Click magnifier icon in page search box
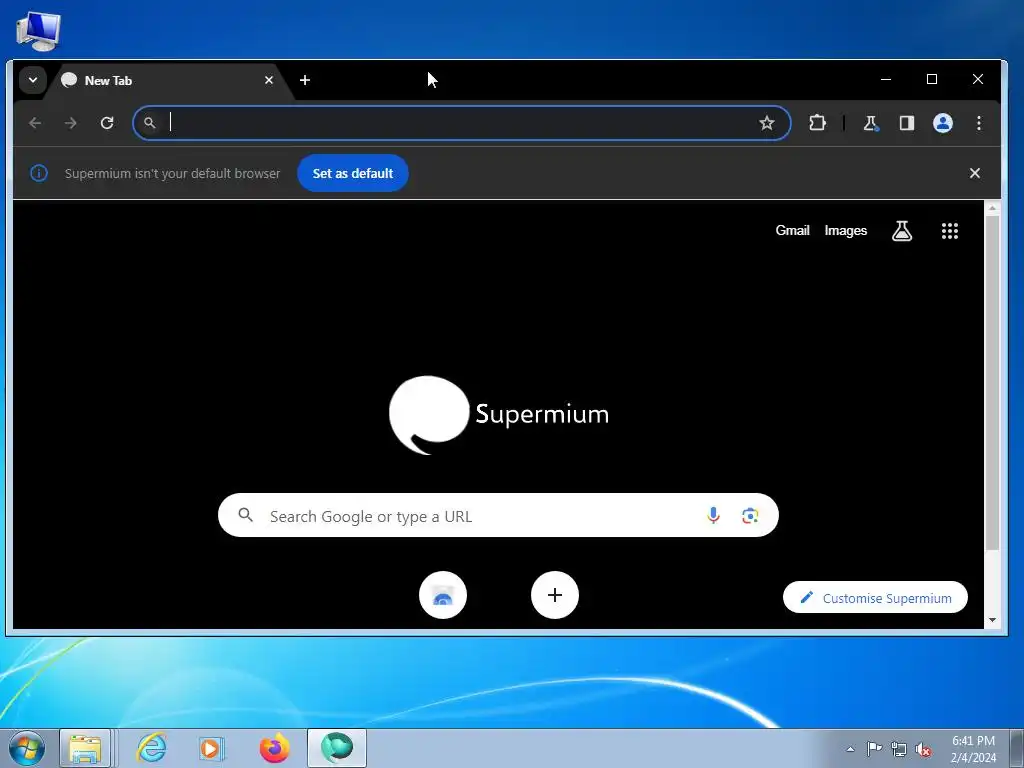The image size is (1024, 768). [246, 515]
